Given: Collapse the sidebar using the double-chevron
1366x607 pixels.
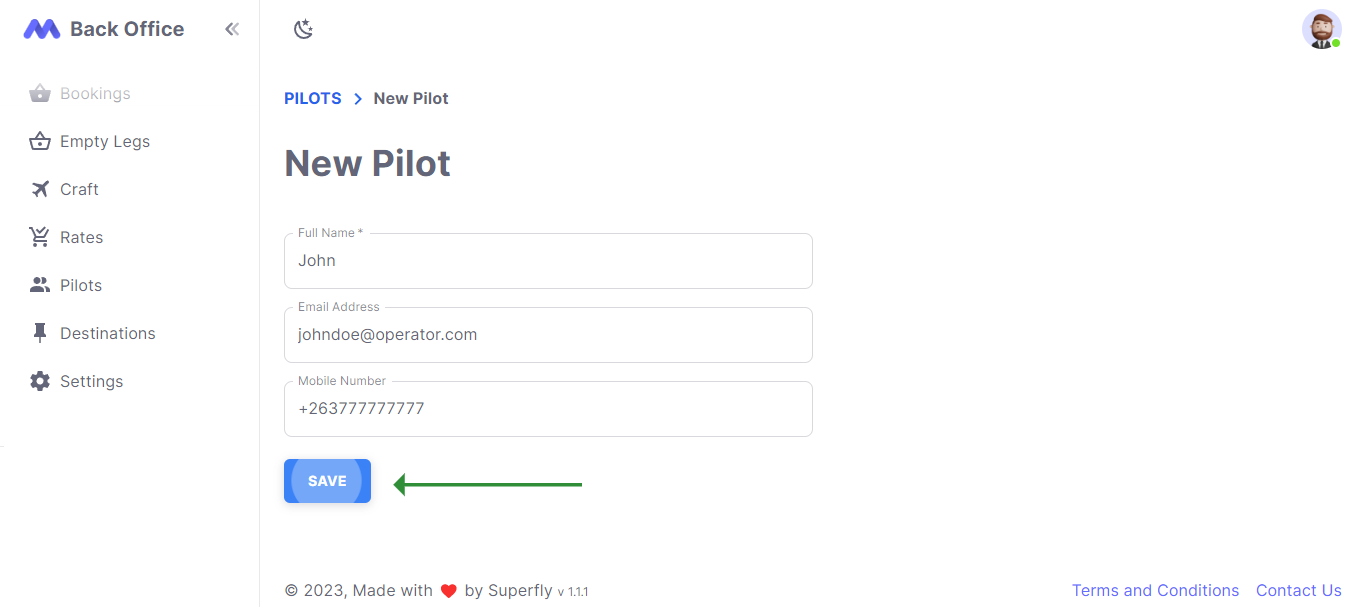Looking at the screenshot, I should (232, 29).
